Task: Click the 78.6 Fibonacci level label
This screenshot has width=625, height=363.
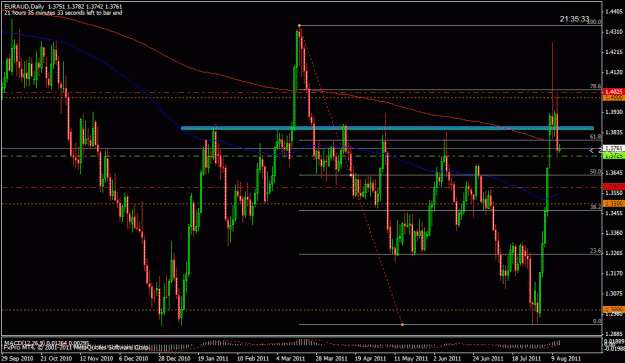Action: pyautogui.click(x=595, y=86)
